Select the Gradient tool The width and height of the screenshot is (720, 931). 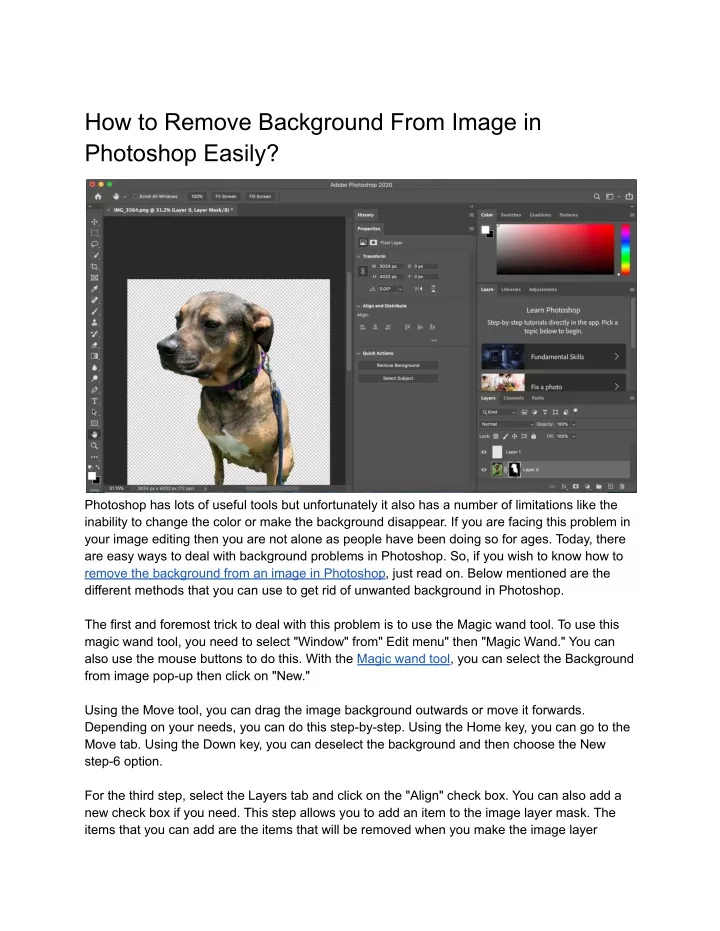(94, 356)
